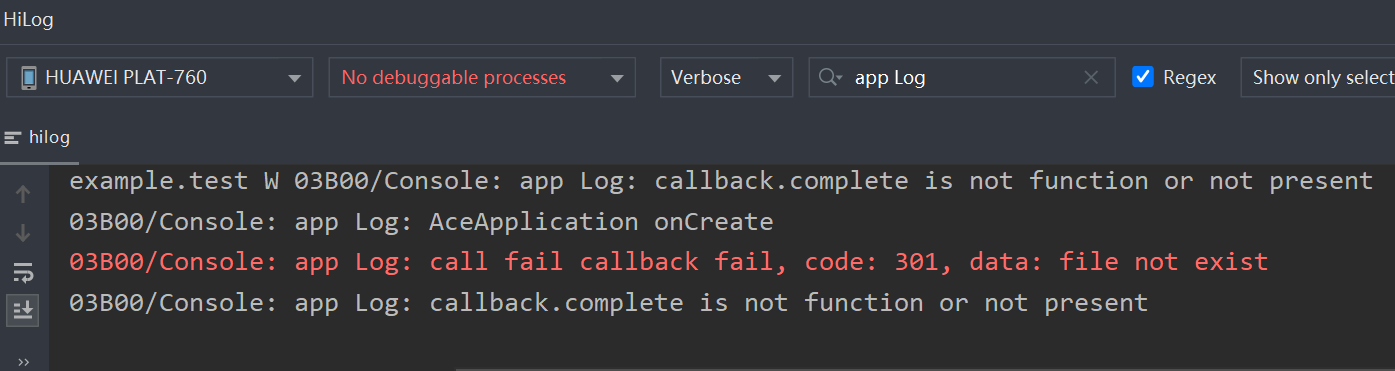Click the down arrow to go to next log
This screenshot has height=371, width=1395.
point(23,233)
